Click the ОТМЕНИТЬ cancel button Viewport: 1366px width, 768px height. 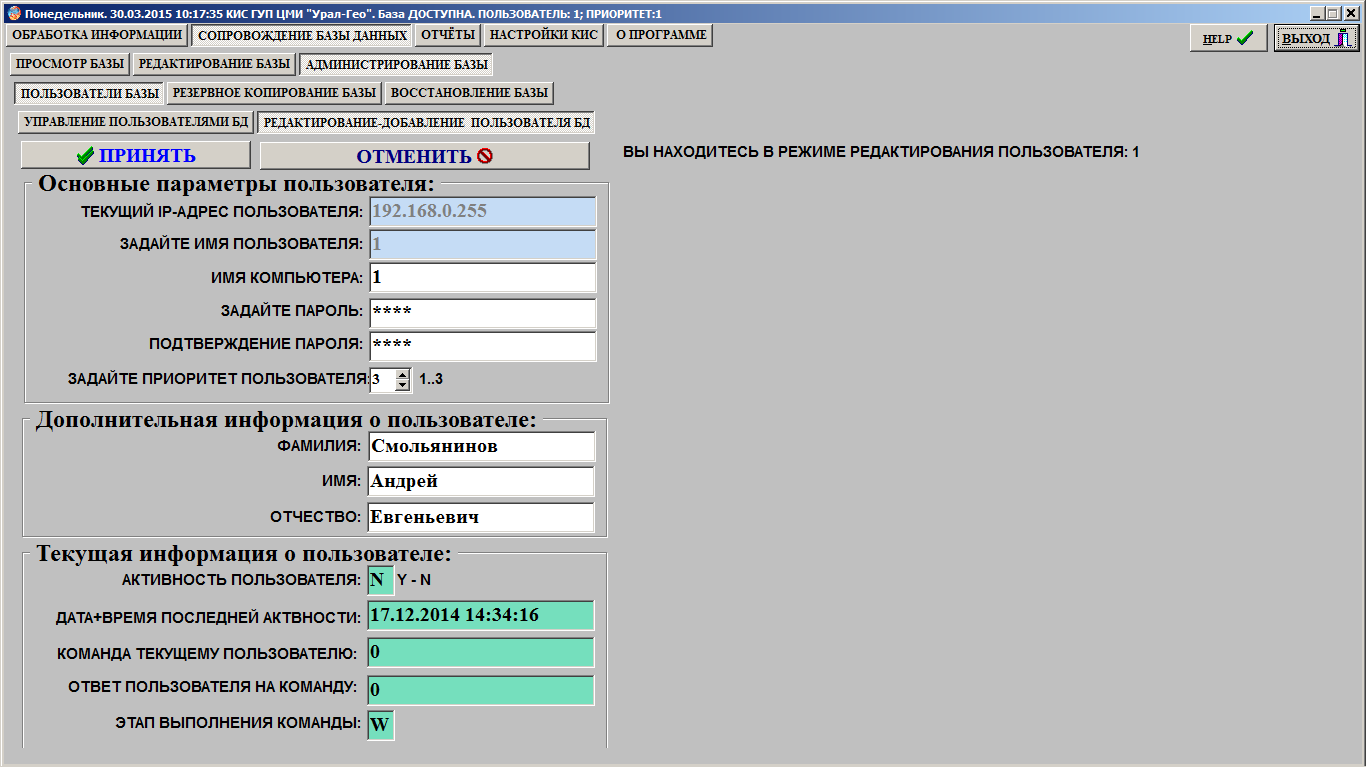[425, 155]
